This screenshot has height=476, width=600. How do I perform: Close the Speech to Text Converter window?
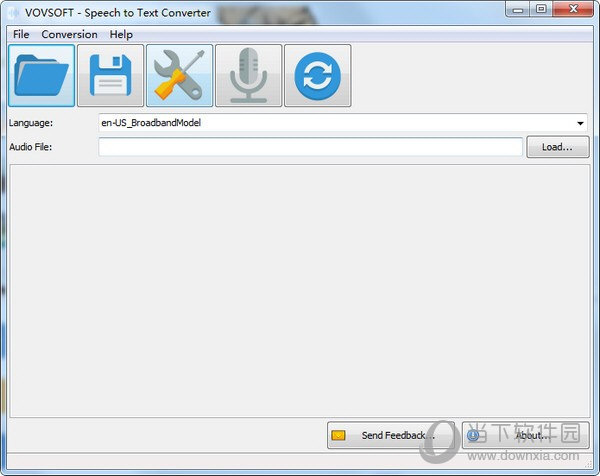pyautogui.click(x=573, y=10)
